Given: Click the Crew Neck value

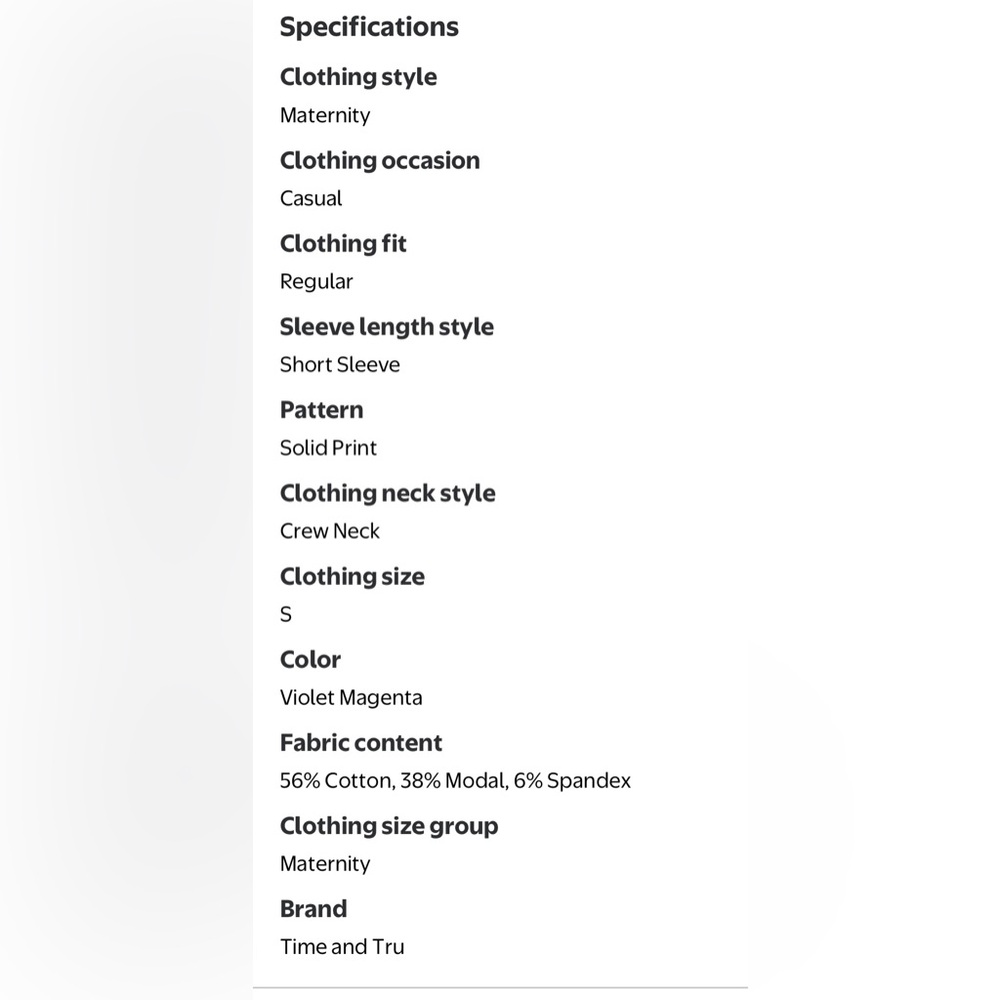Looking at the screenshot, I should [x=330, y=531].
